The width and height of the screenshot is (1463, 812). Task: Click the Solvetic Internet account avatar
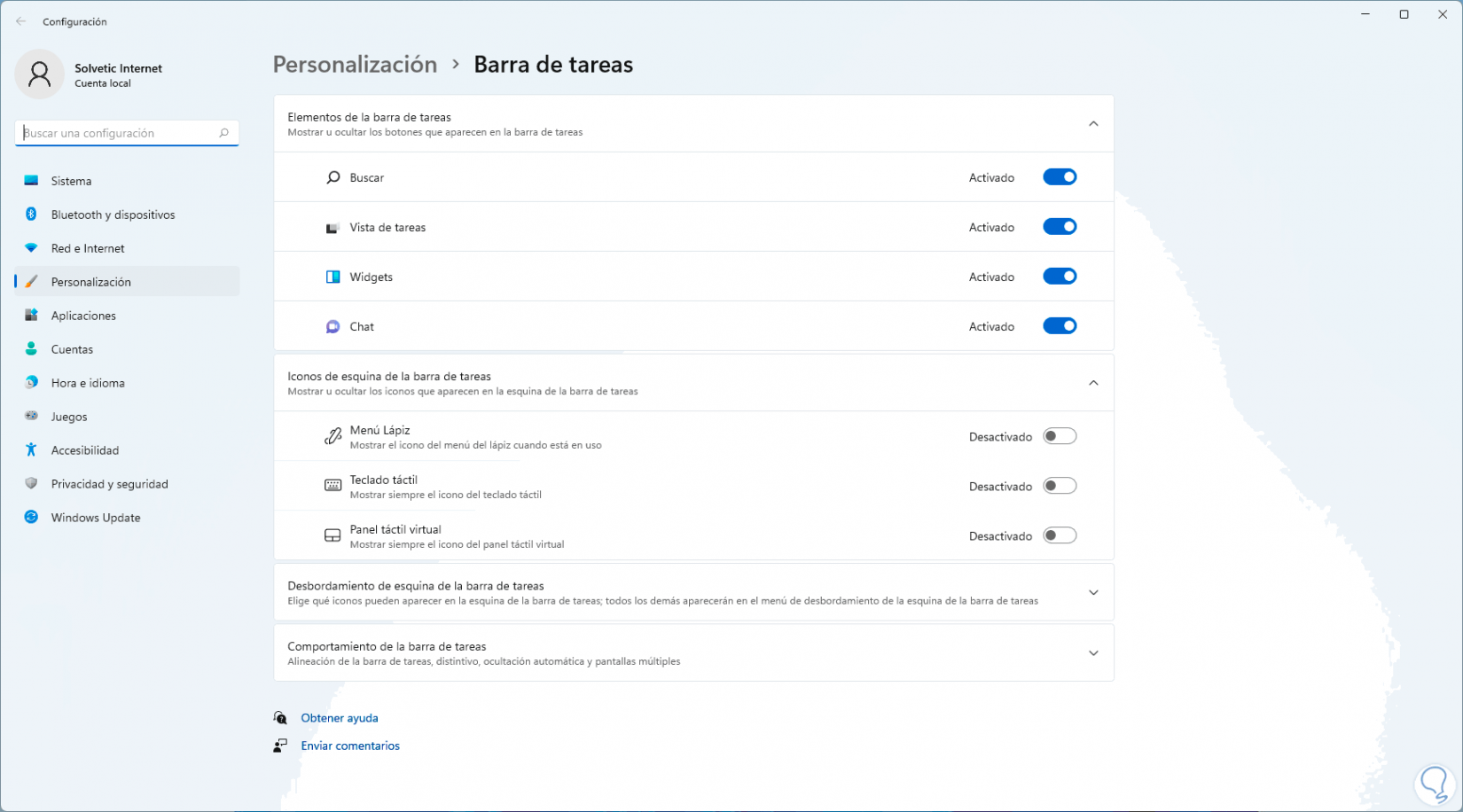coord(40,74)
